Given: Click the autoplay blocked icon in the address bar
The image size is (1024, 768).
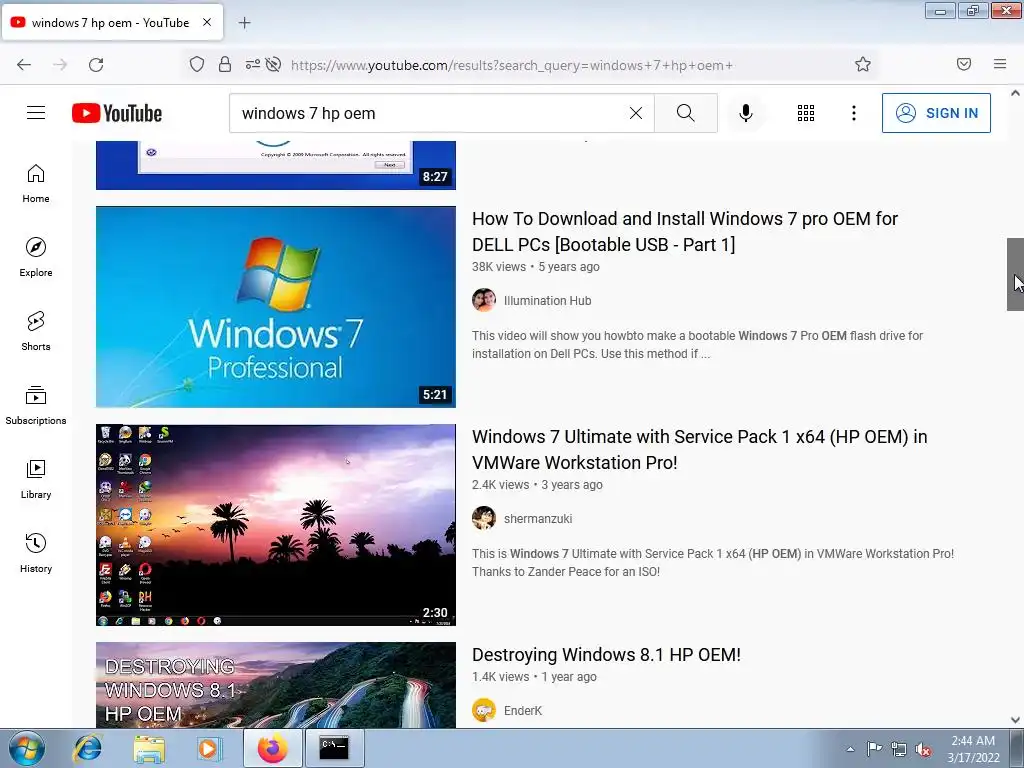Looking at the screenshot, I should pos(274,64).
